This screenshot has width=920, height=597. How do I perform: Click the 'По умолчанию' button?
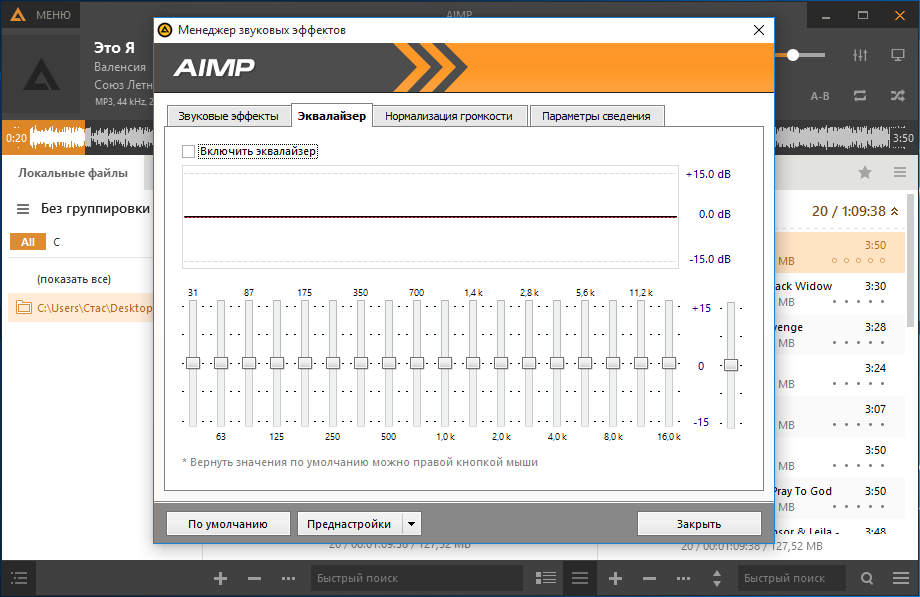[x=228, y=524]
